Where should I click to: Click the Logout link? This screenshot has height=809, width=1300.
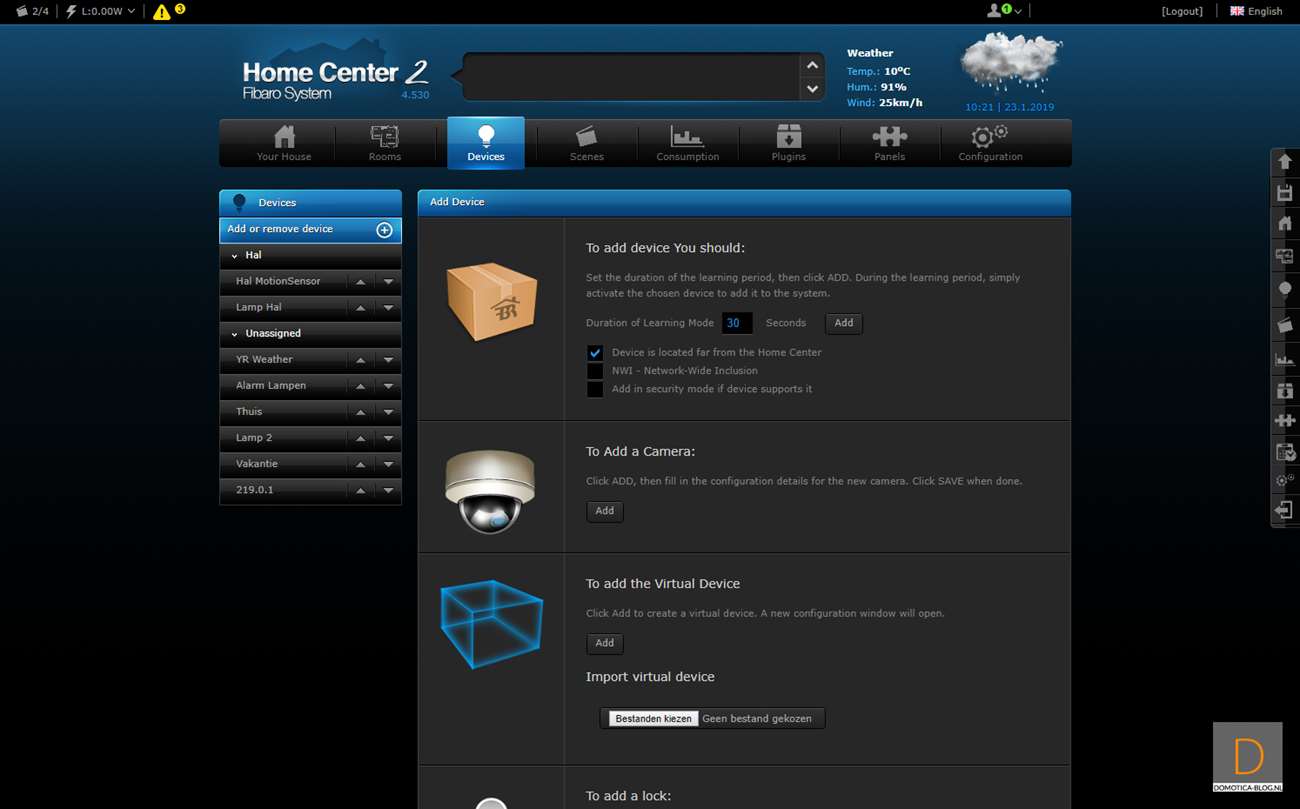[1182, 11]
